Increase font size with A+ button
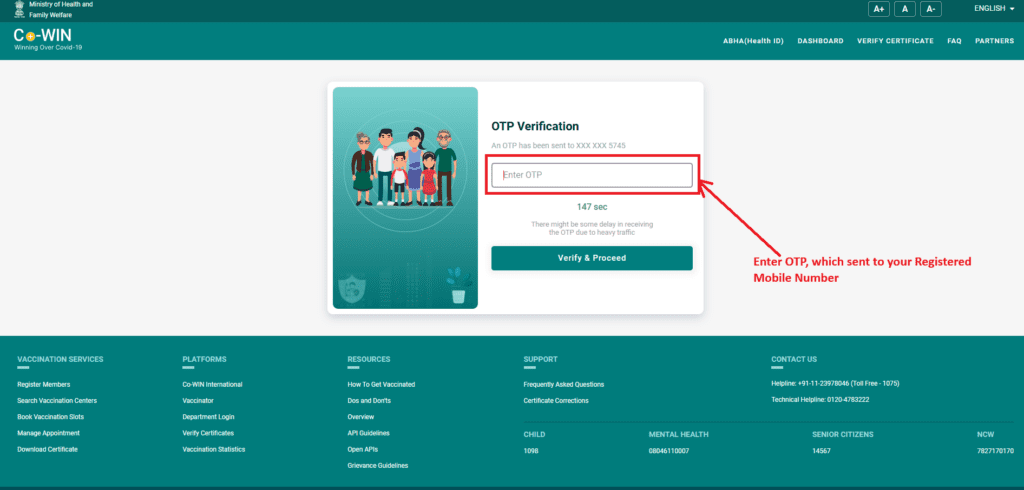 tap(878, 9)
